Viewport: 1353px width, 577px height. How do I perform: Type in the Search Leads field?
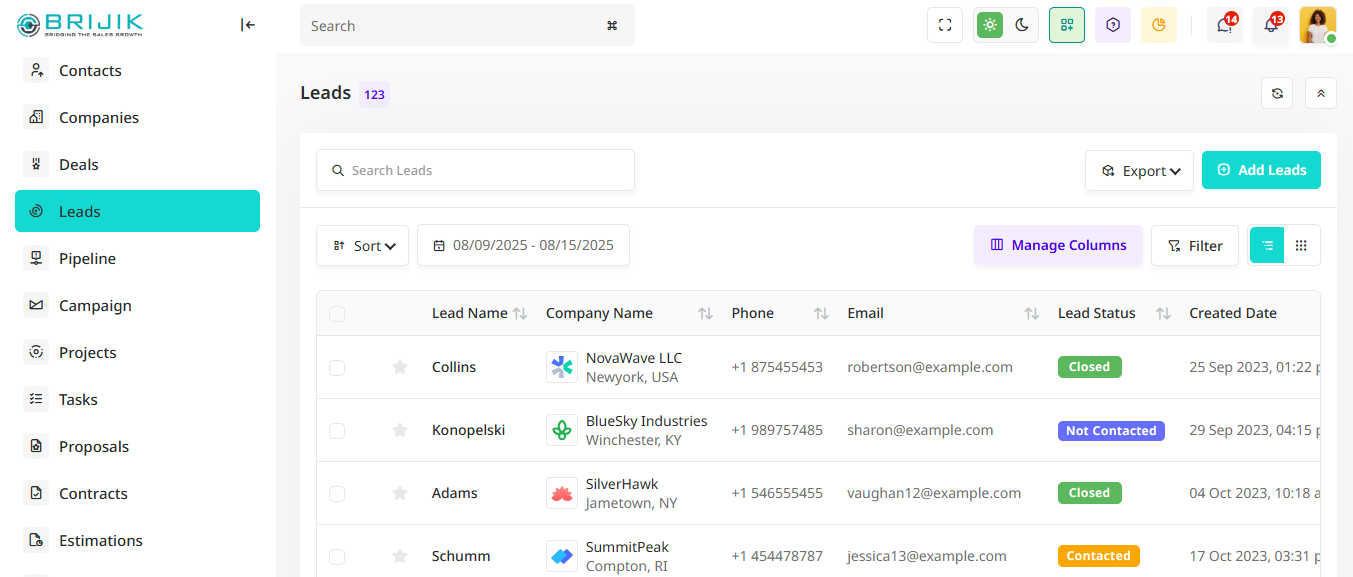tap(475, 170)
